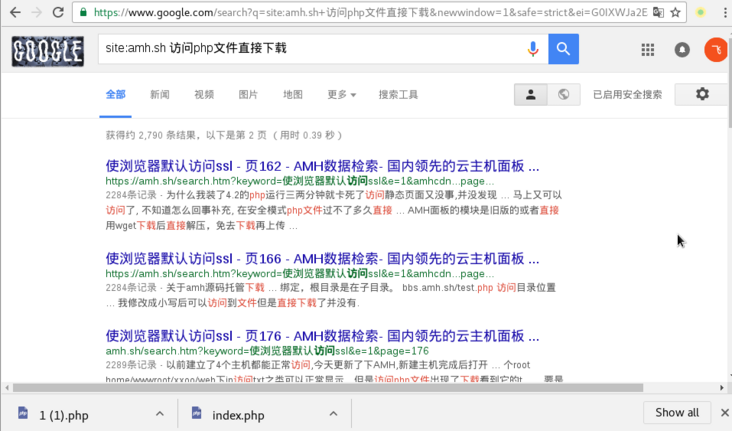Click the horizontal scrollbar right arrow

click(x=722, y=388)
